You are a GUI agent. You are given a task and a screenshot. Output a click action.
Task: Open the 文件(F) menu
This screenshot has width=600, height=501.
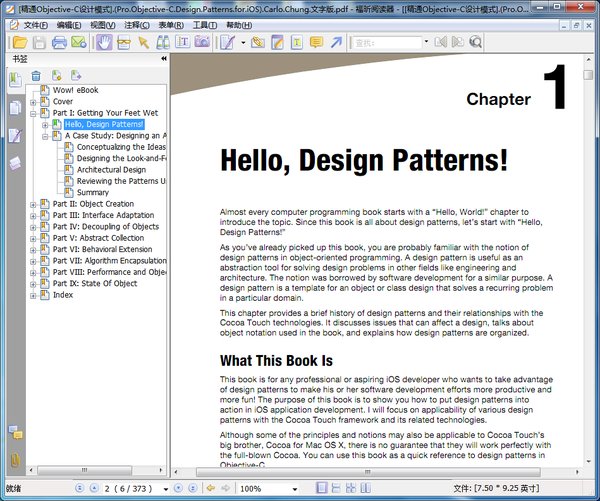[35, 24]
